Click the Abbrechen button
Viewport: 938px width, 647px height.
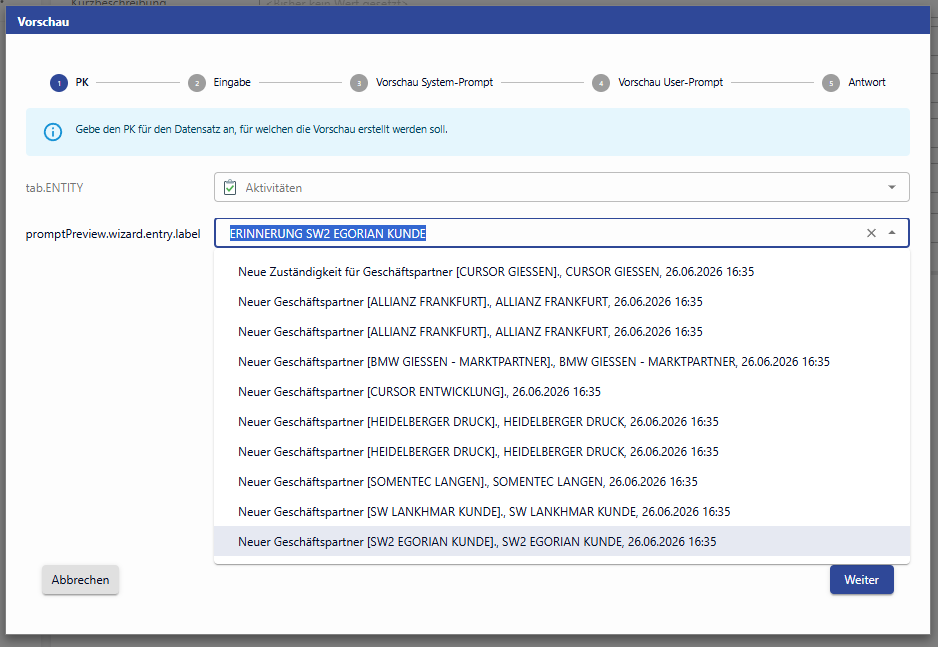80,580
